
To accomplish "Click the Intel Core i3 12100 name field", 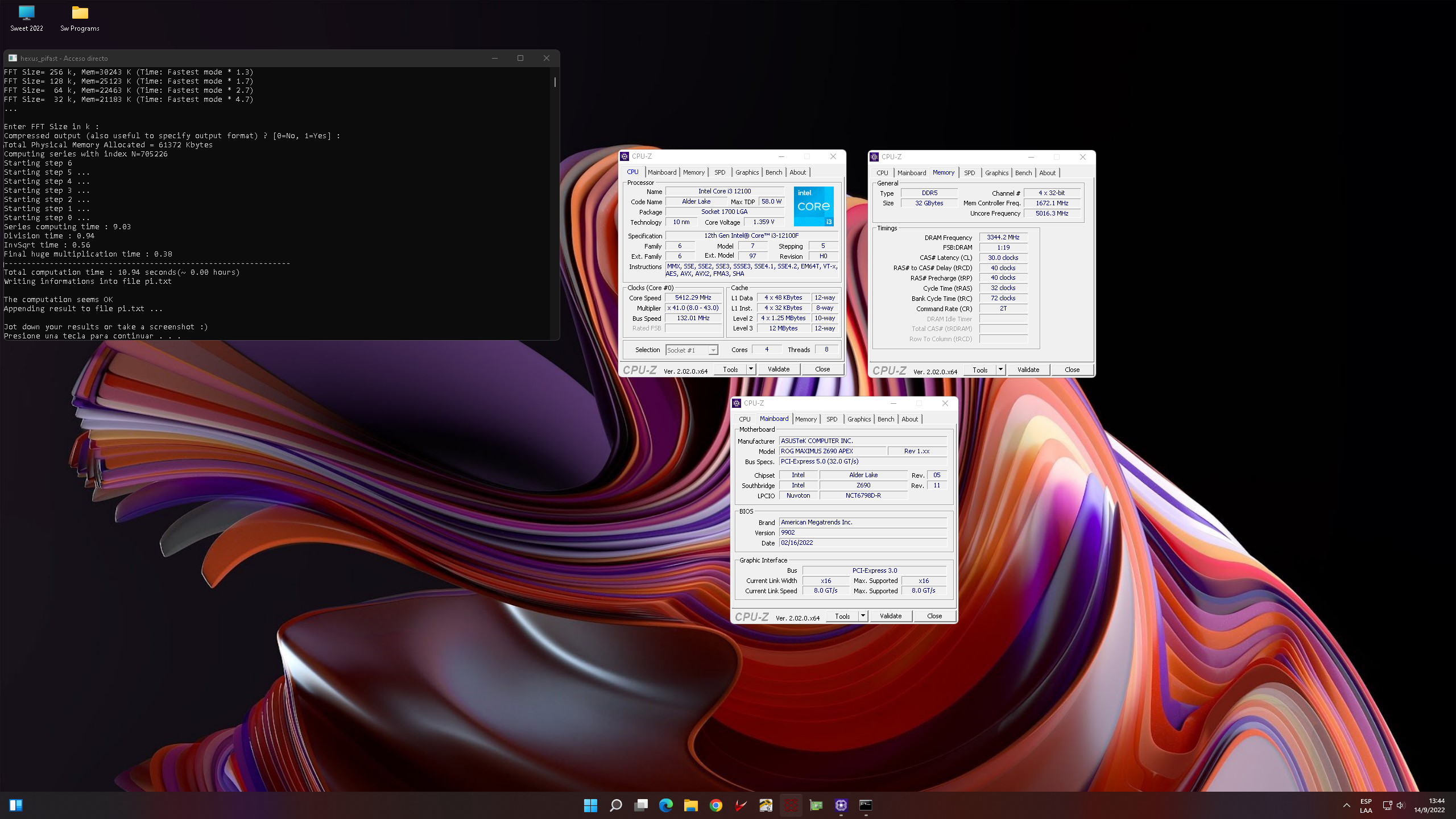I will [725, 191].
